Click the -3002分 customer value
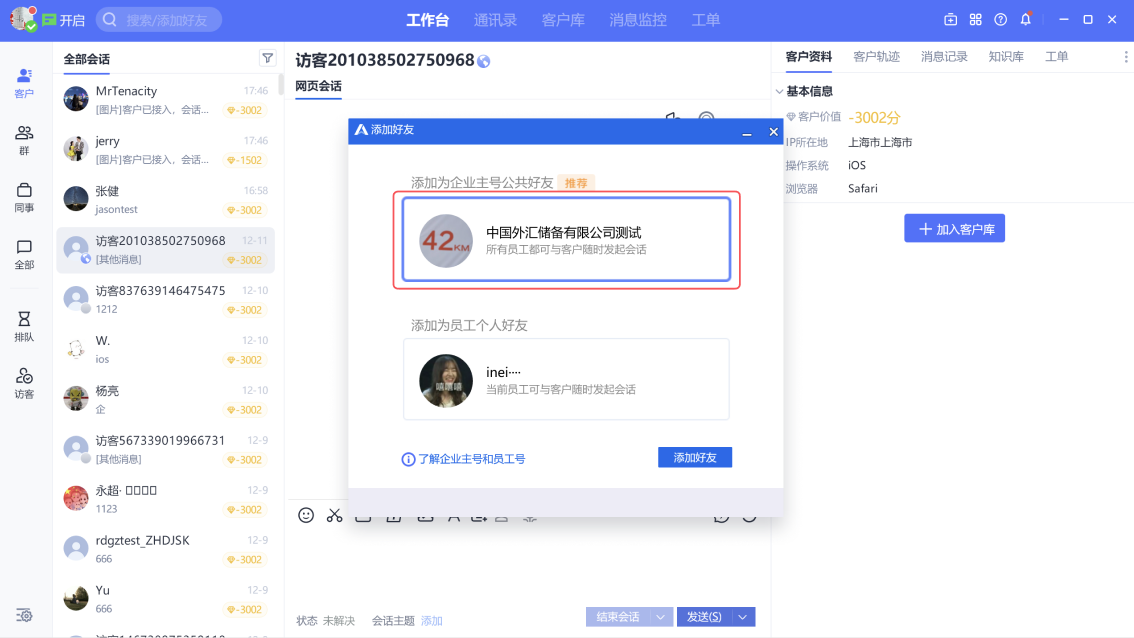Screen dimensions: 1134x638 pos(874,117)
